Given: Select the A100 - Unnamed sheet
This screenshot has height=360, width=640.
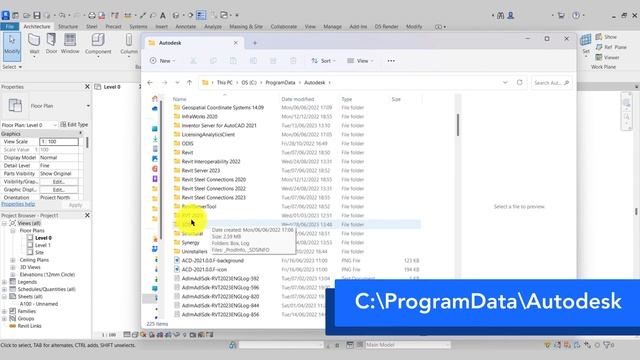Looking at the screenshot, I should (x=39, y=304).
